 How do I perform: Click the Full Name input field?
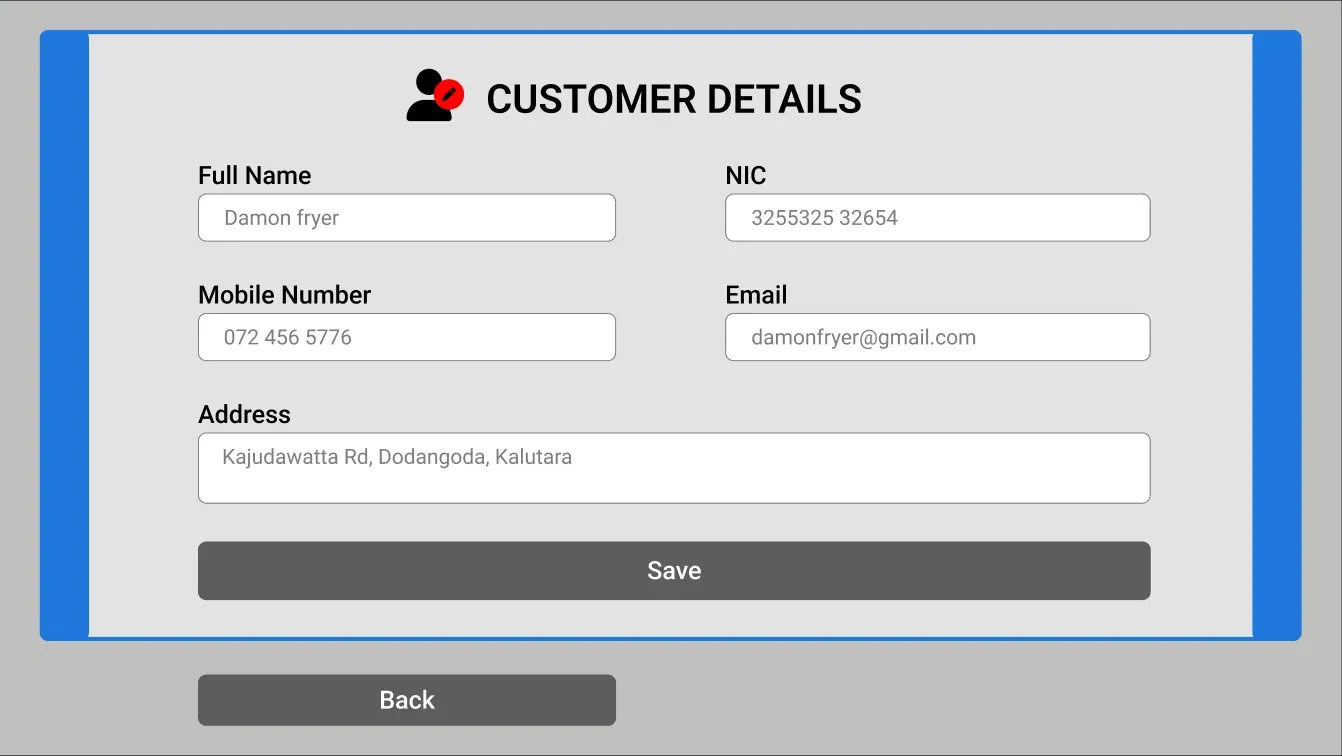407,218
